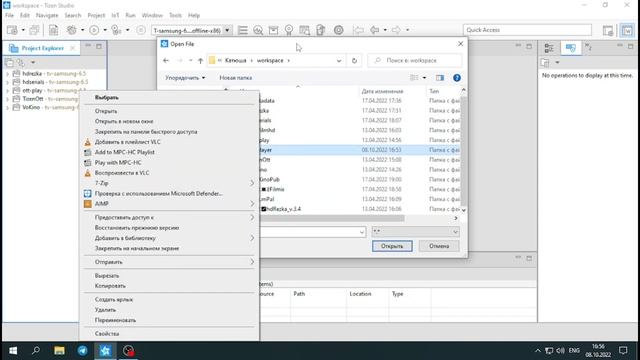
Task: Click the refresh icon in Open File dialog
Action: [354, 60]
